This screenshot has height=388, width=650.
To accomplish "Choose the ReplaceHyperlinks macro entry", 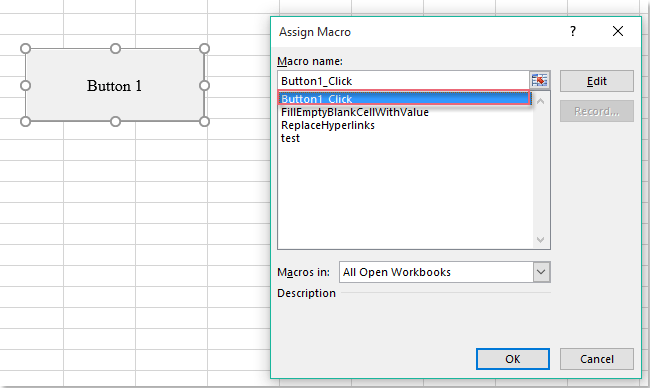I will (327, 125).
